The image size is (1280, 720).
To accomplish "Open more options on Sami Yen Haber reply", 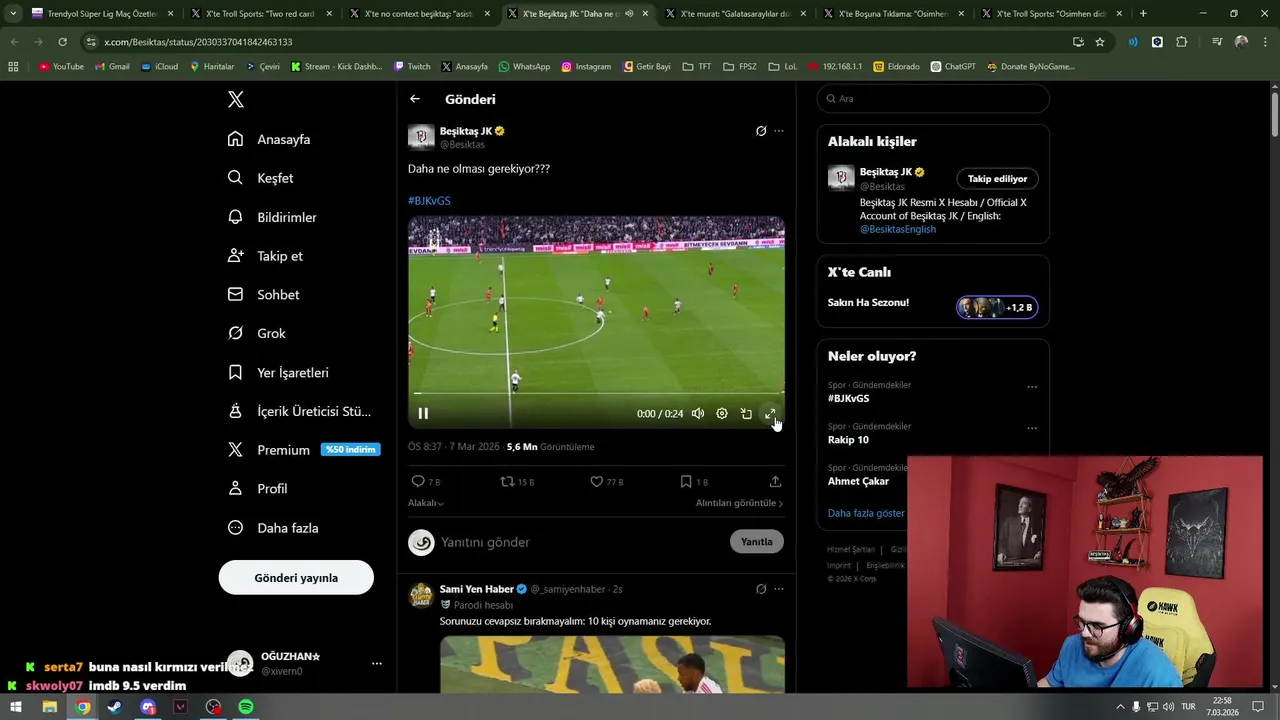I will [779, 589].
